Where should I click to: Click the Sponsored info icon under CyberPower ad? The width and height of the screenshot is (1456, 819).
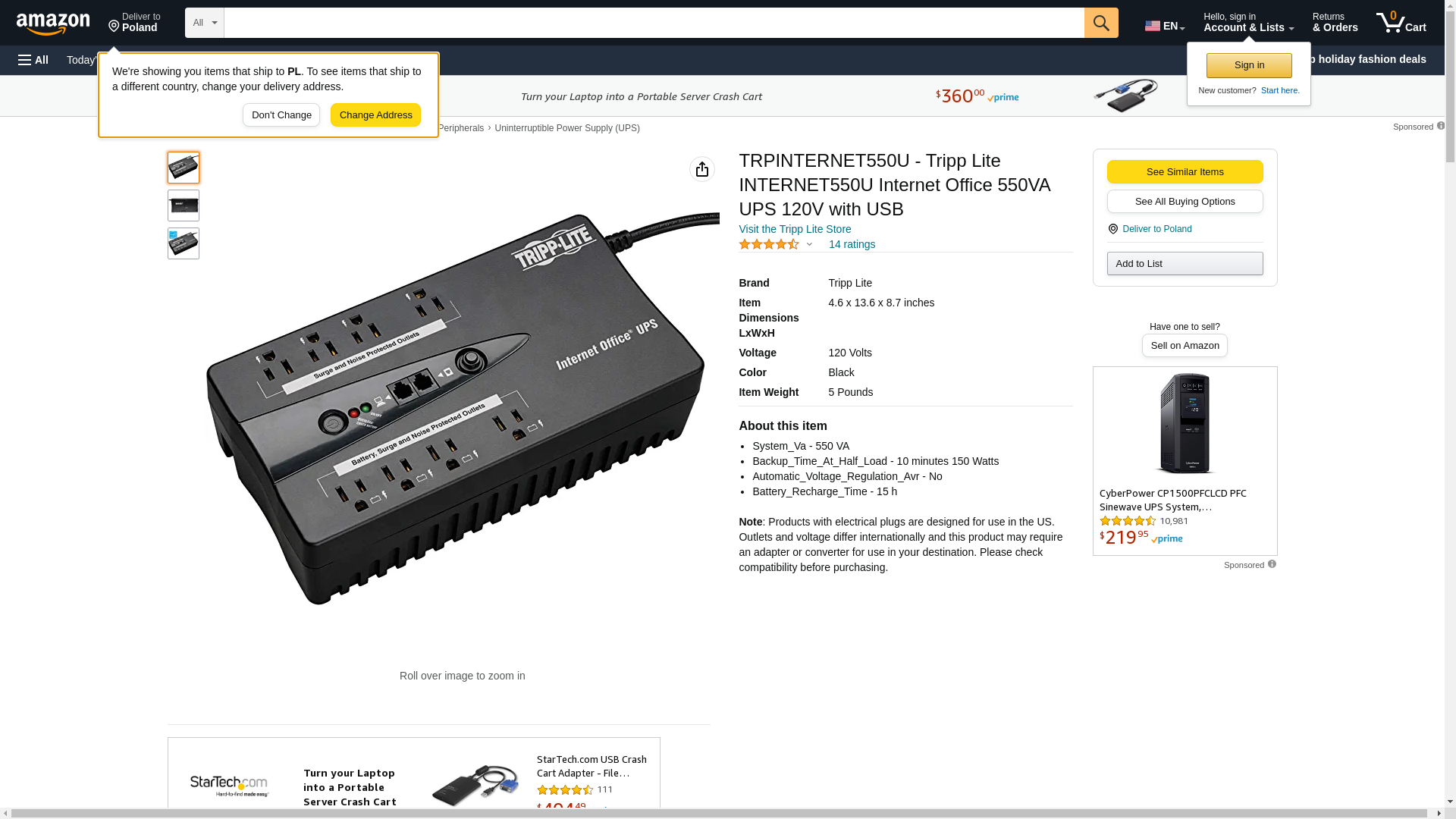pyautogui.click(x=1272, y=564)
